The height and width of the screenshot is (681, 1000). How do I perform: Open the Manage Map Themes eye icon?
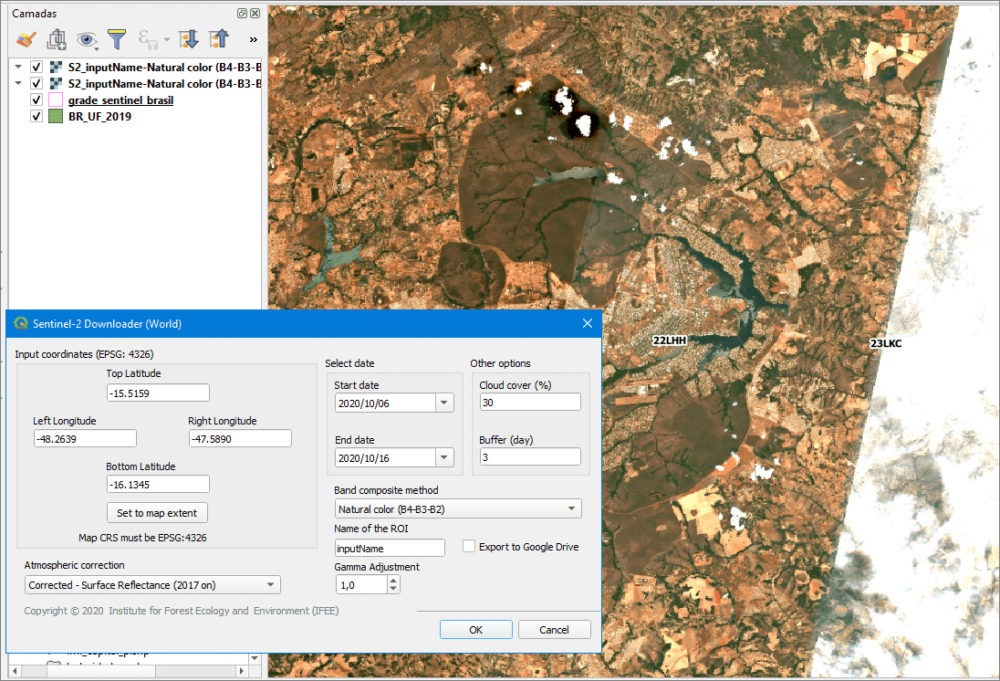coord(85,40)
